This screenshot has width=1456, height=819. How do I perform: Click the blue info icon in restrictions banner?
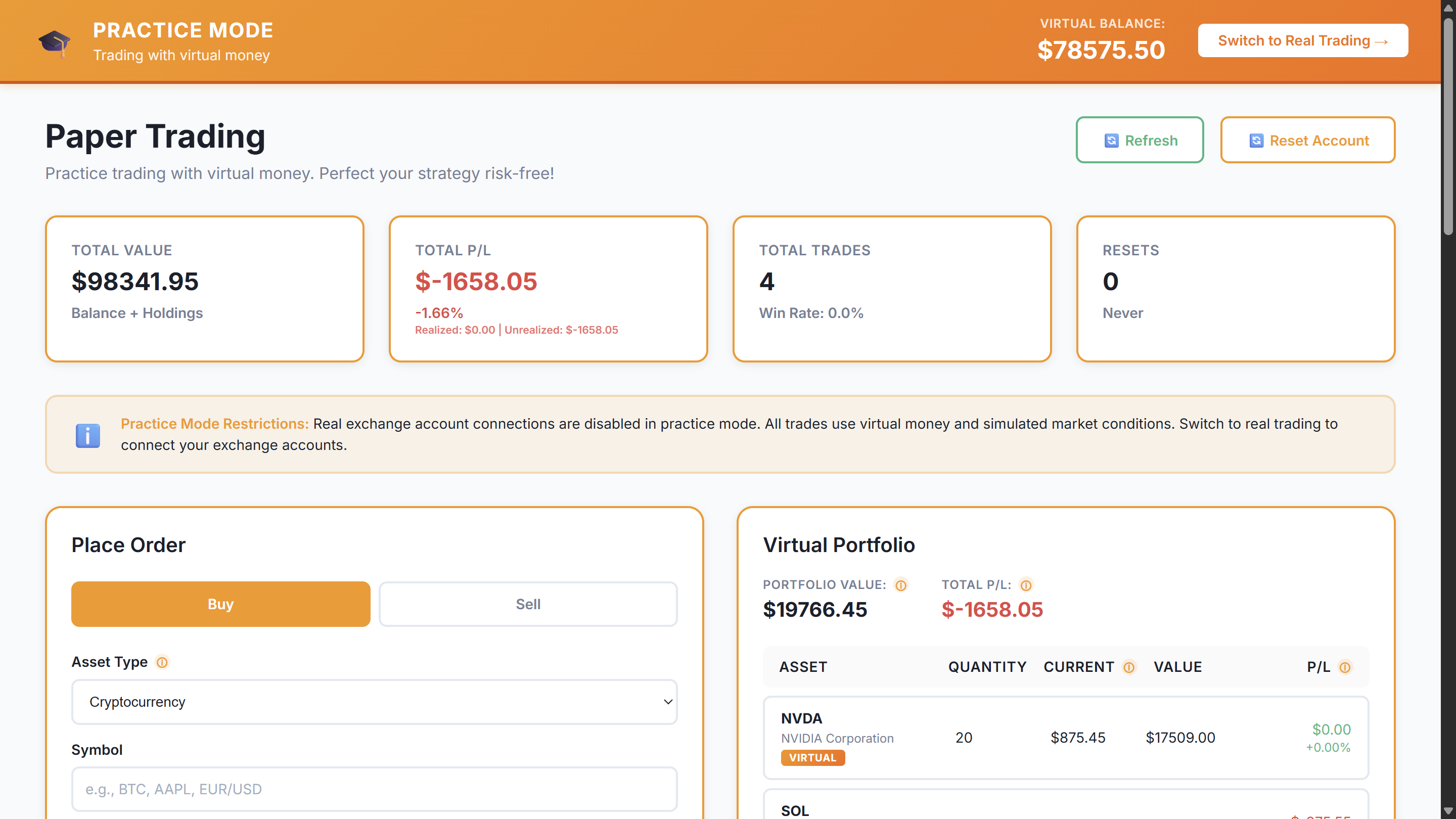(x=87, y=435)
